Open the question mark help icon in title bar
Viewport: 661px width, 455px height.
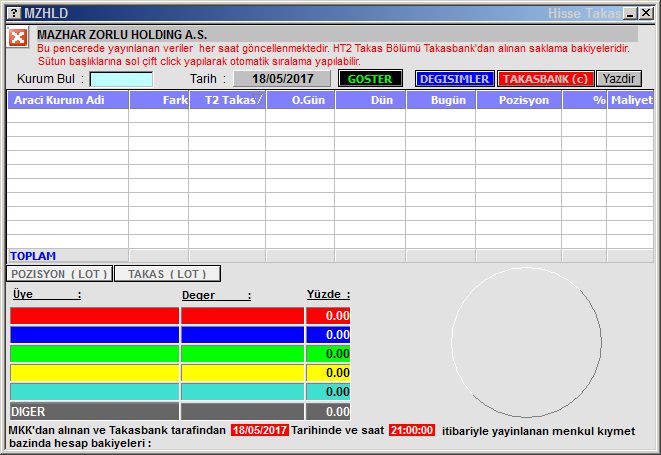click(14, 13)
